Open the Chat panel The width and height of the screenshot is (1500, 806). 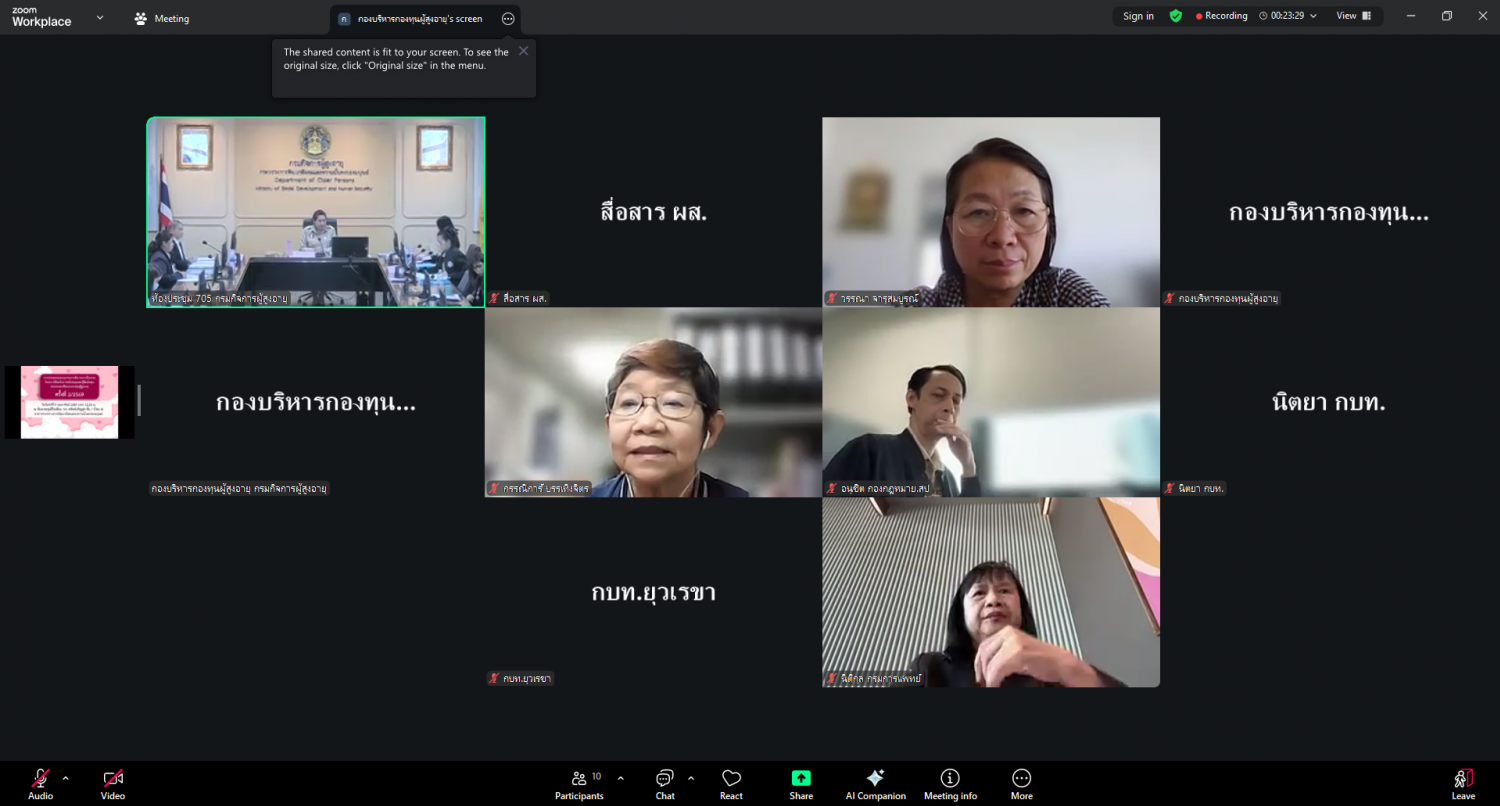665,784
